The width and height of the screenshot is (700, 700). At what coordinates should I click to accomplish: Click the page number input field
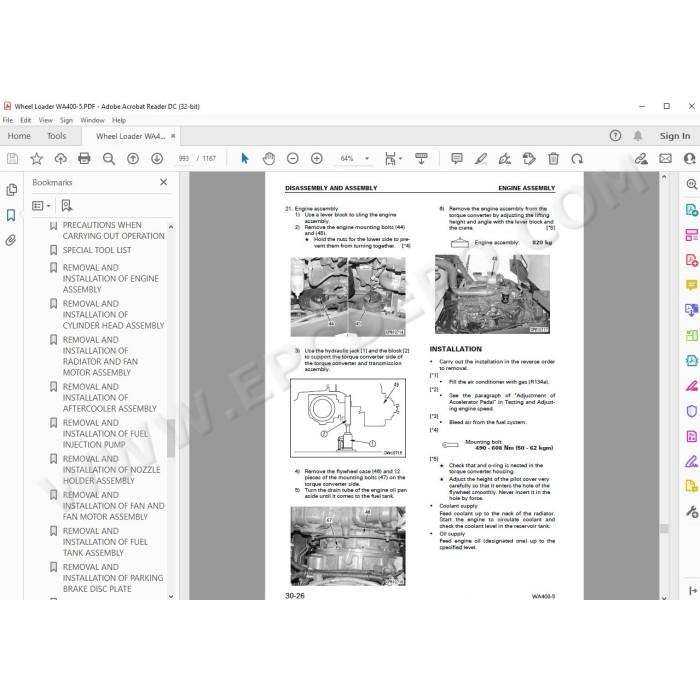click(184, 158)
